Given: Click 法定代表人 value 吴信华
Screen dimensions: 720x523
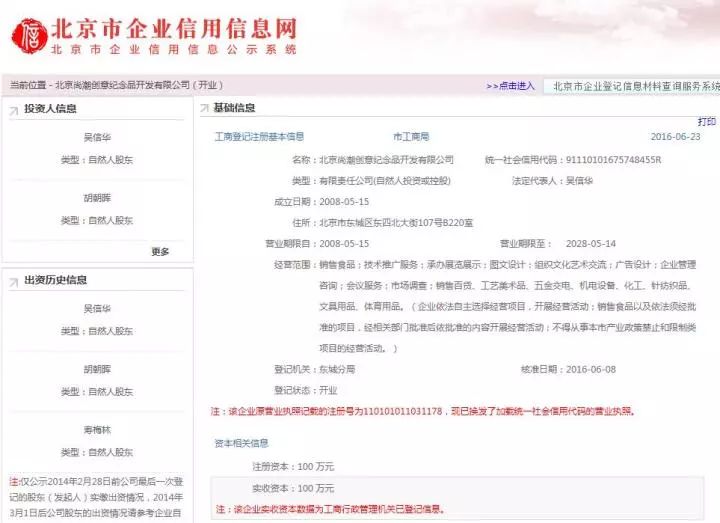Looking at the screenshot, I should tap(579, 181).
